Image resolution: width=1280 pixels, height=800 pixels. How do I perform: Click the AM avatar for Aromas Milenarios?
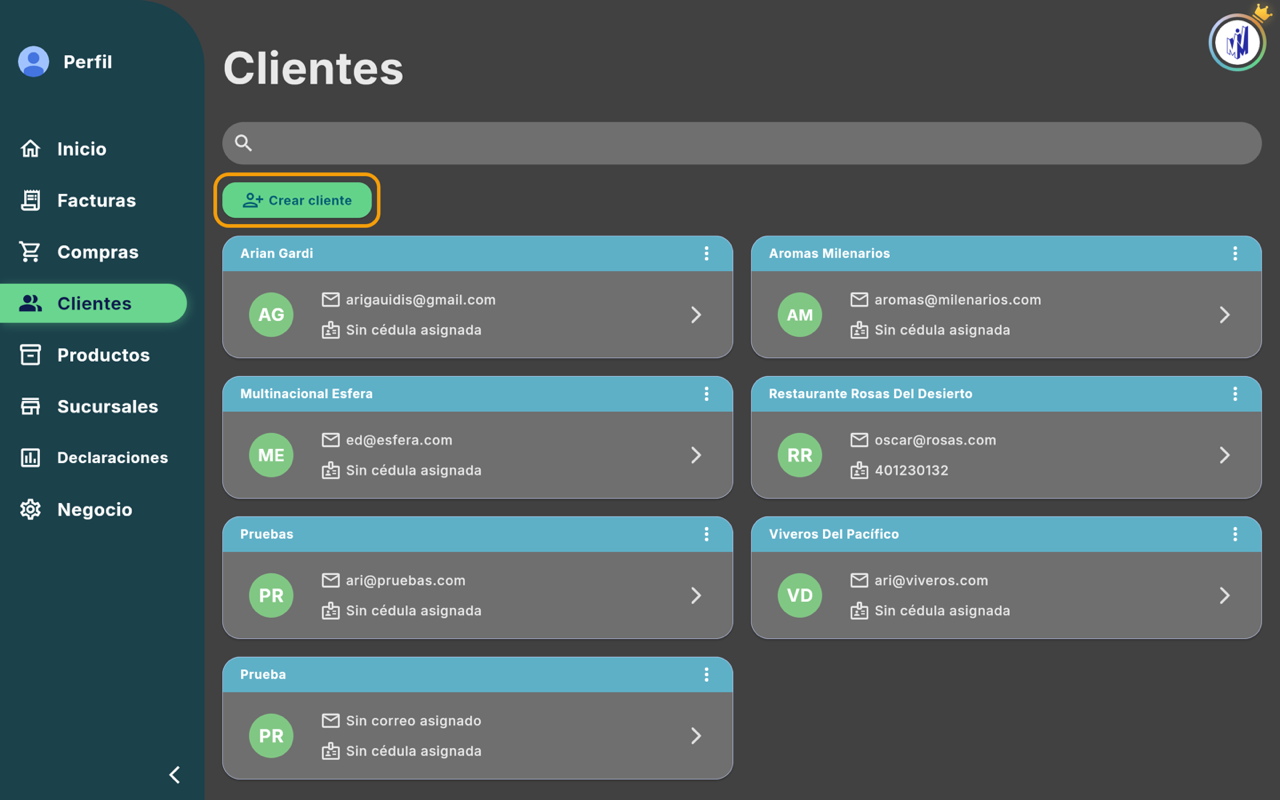point(800,315)
